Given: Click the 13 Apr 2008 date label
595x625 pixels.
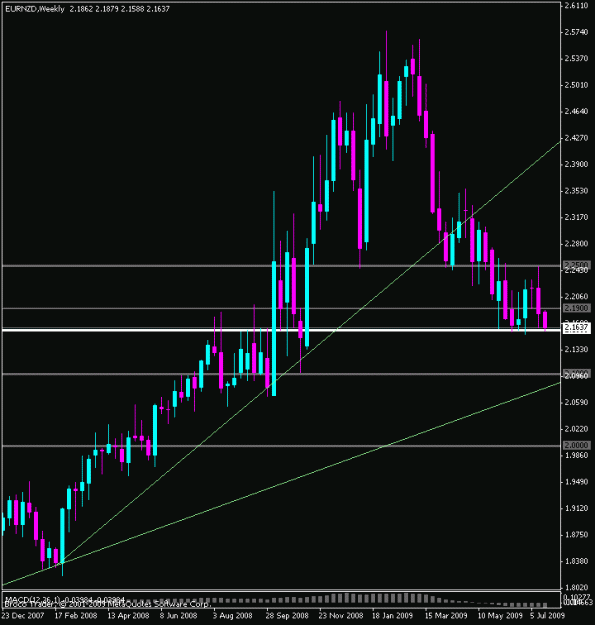Looking at the screenshot, I should [128, 615].
